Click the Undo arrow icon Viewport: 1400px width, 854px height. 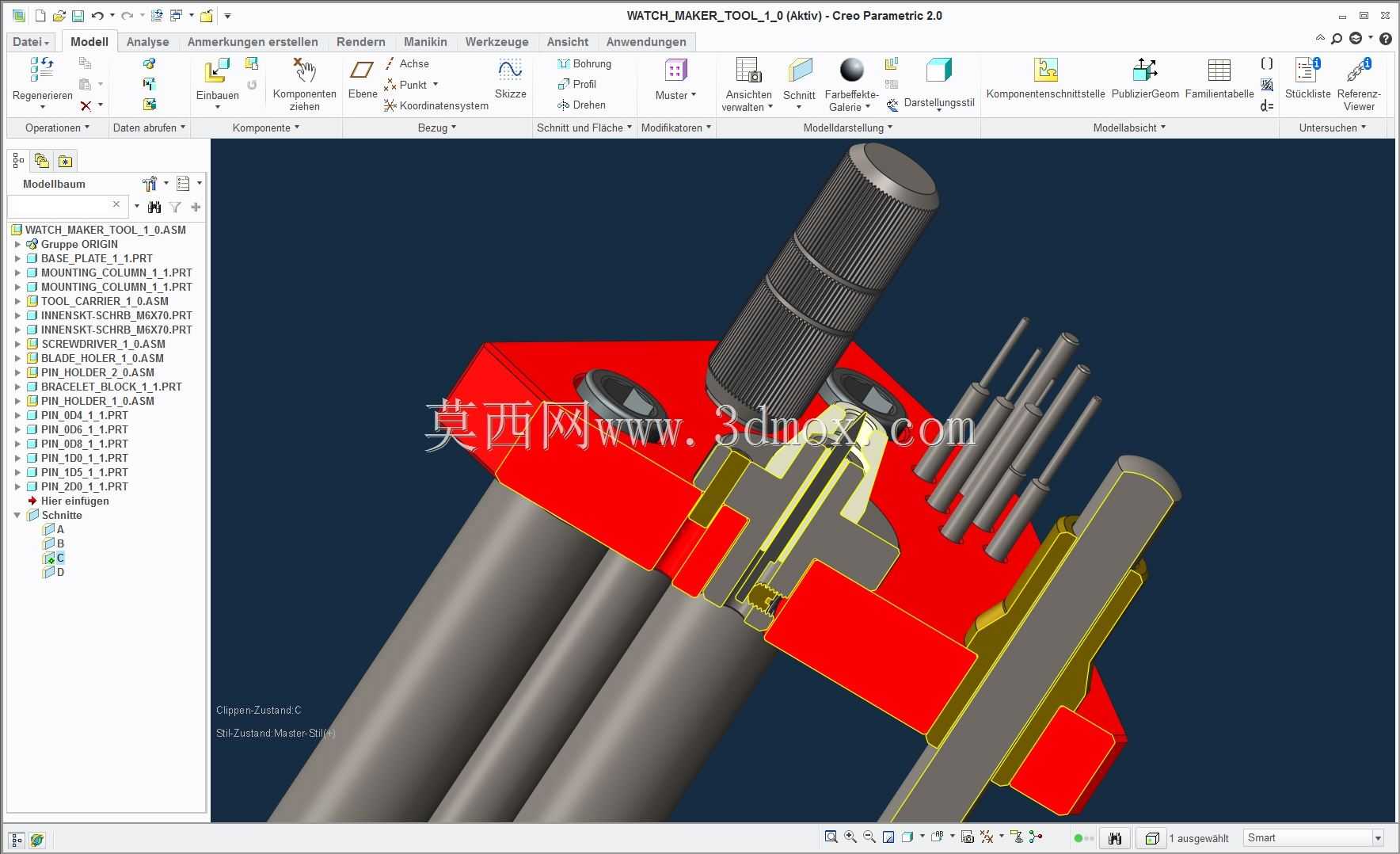pos(97,16)
